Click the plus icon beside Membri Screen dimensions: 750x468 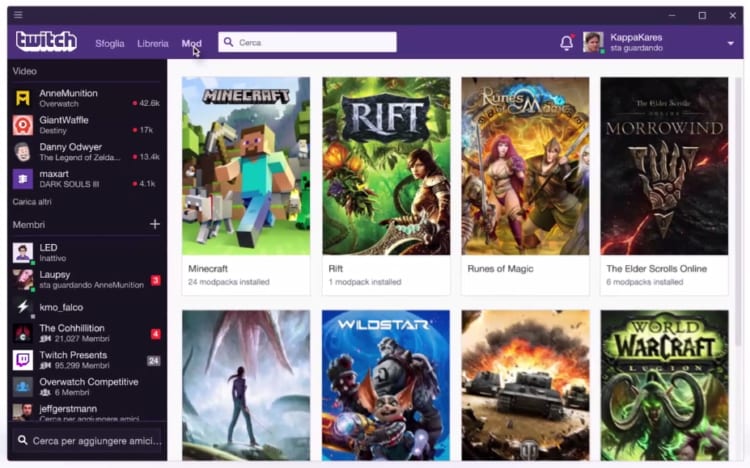coord(155,224)
